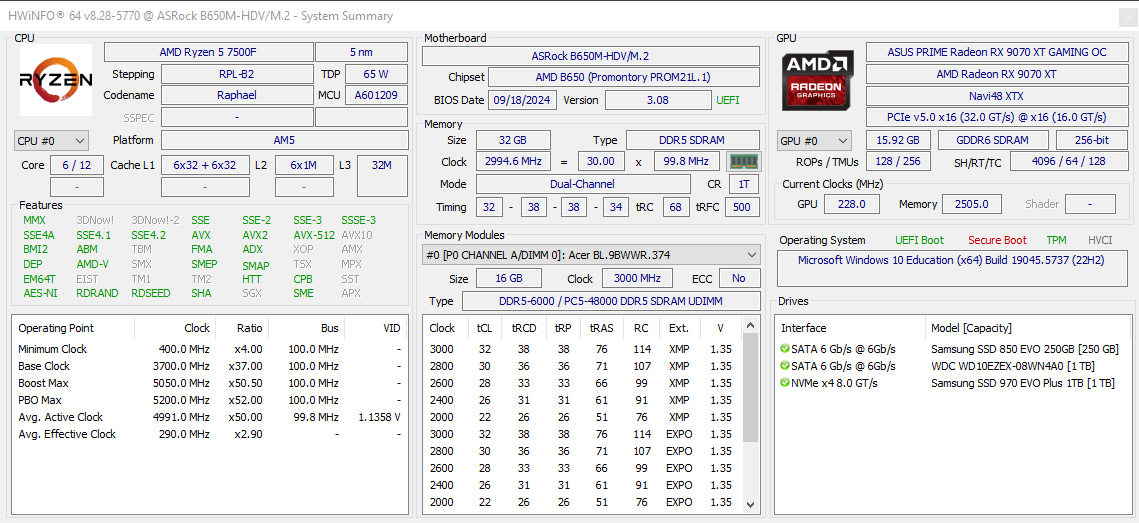The height and width of the screenshot is (523, 1139).
Task: Click the 6x1M L2 cache field
Action: [304, 165]
